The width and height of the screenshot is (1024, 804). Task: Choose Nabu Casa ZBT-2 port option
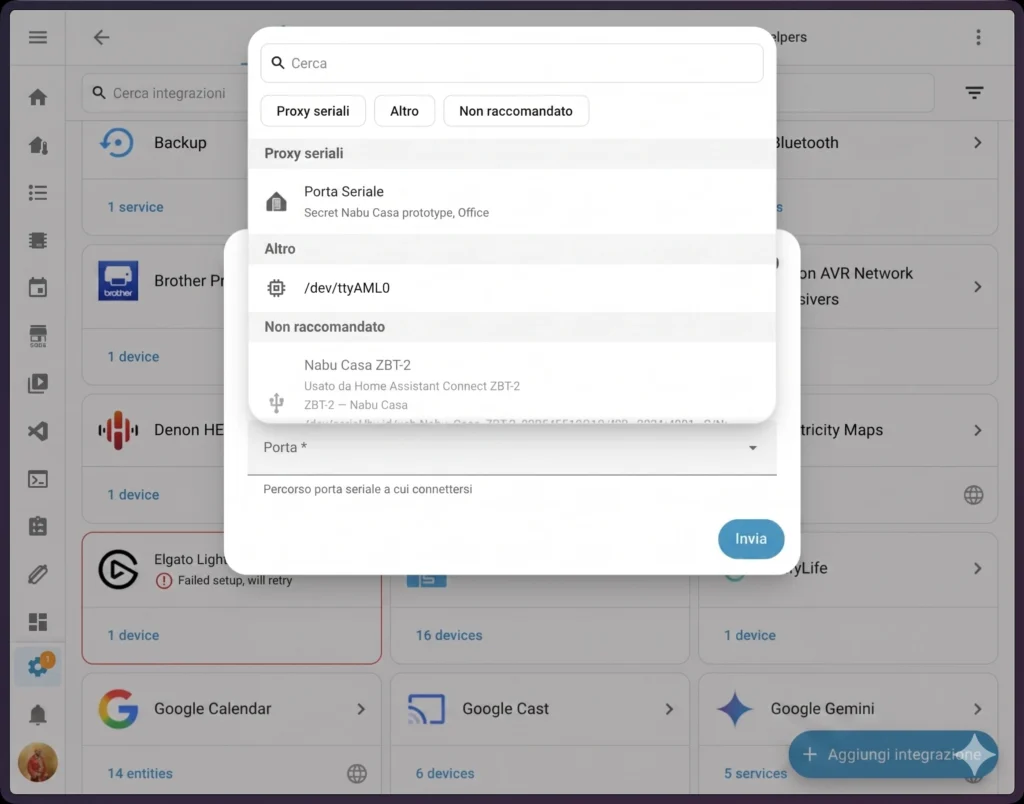click(x=512, y=383)
